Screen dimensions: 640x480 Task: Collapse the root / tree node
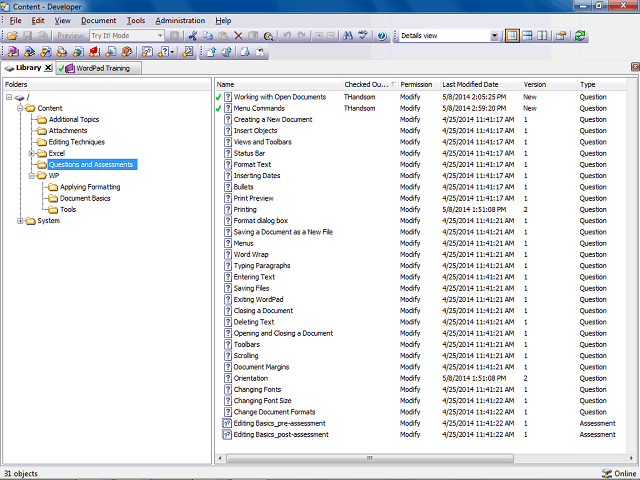coord(9,97)
